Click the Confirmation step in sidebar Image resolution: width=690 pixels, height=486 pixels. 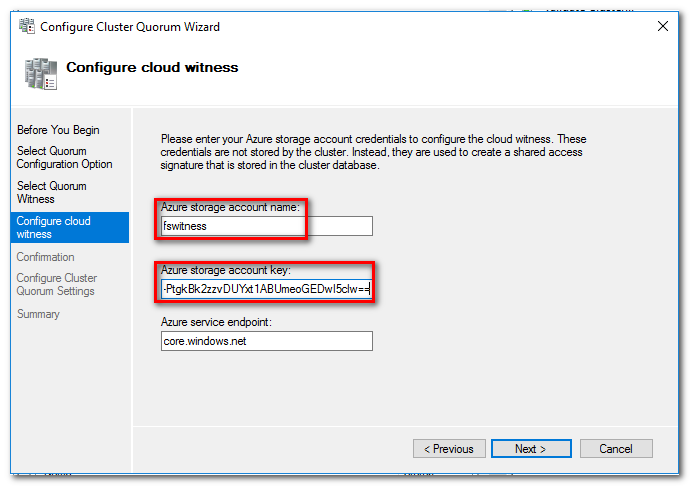click(x=45, y=257)
